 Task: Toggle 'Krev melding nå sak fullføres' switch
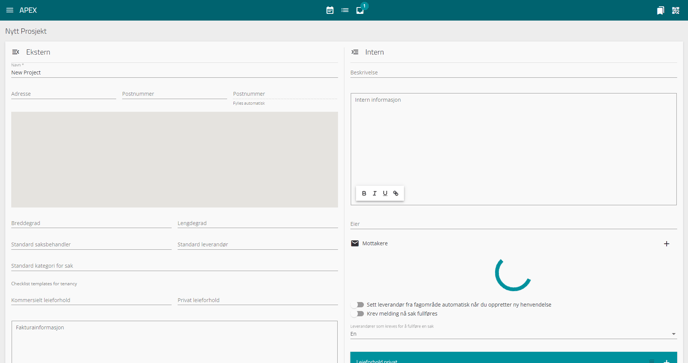coord(359,314)
